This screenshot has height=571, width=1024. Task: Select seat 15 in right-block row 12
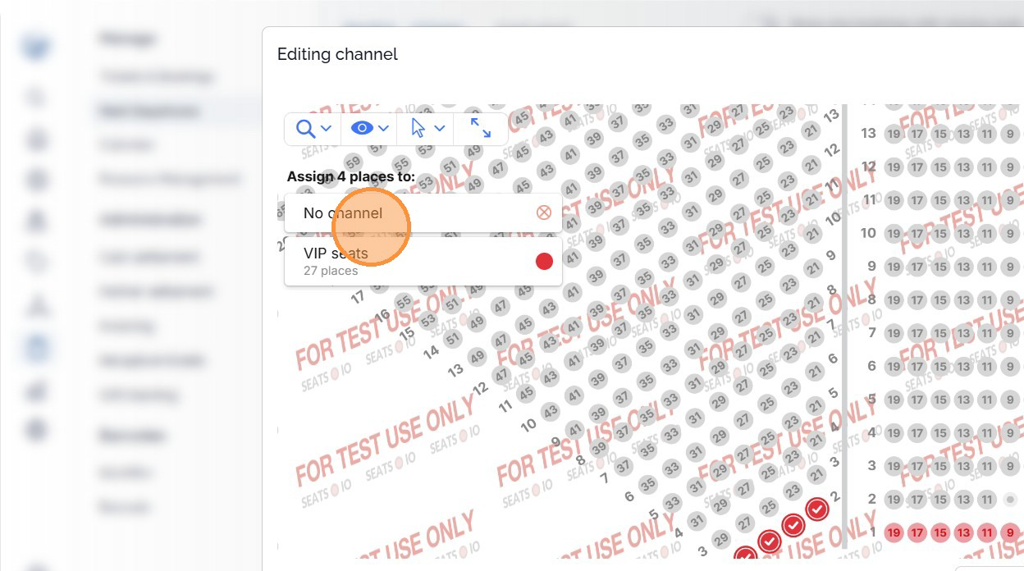coord(940,167)
